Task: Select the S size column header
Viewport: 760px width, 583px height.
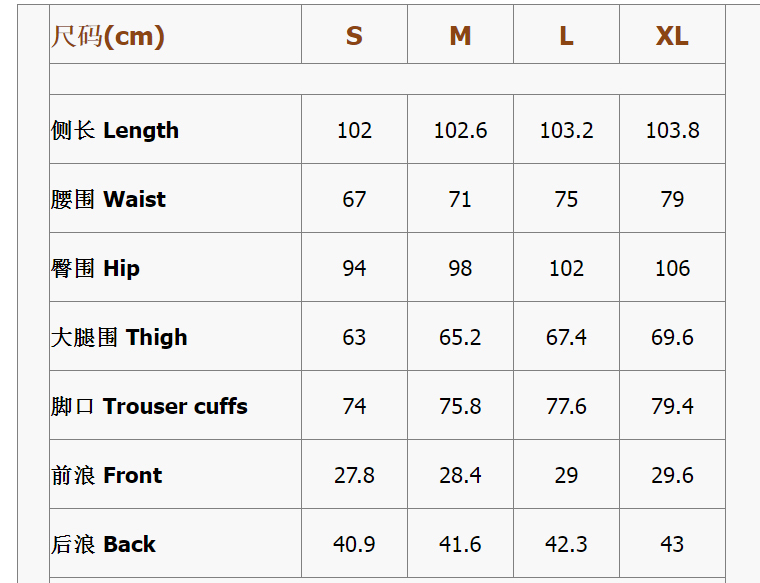Action: pos(354,36)
